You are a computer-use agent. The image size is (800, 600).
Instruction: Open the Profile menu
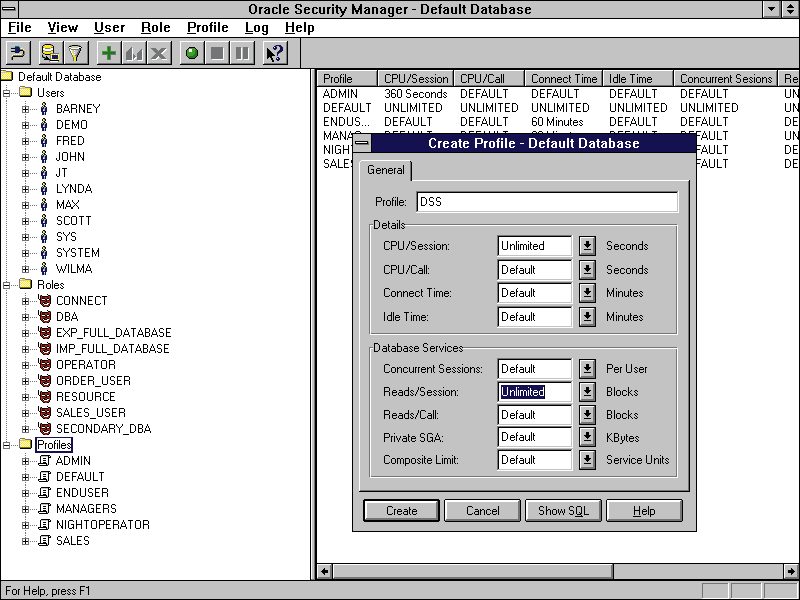pyautogui.click(x=207, y=28)
